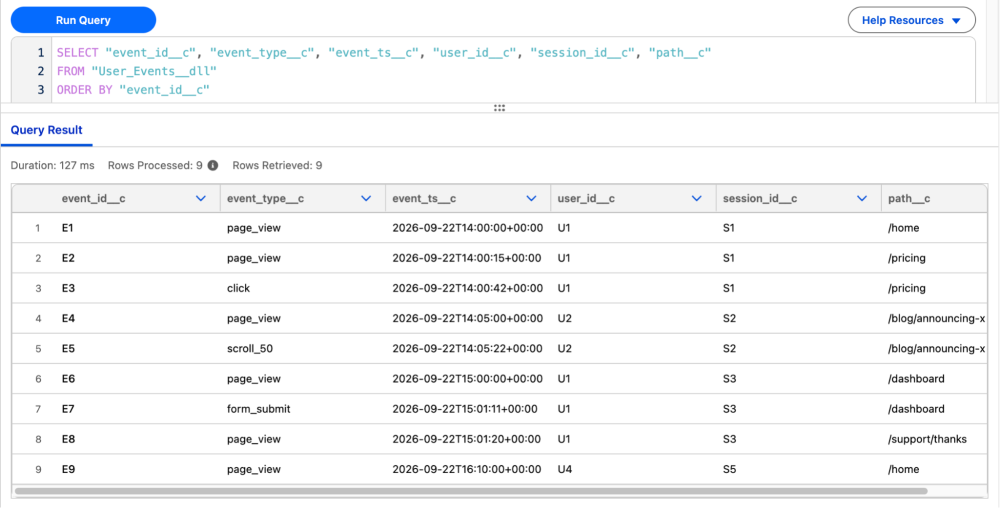Screen dimensions: 1000x508
Task: Select cell E4 in event_id column
Action: 68,318
